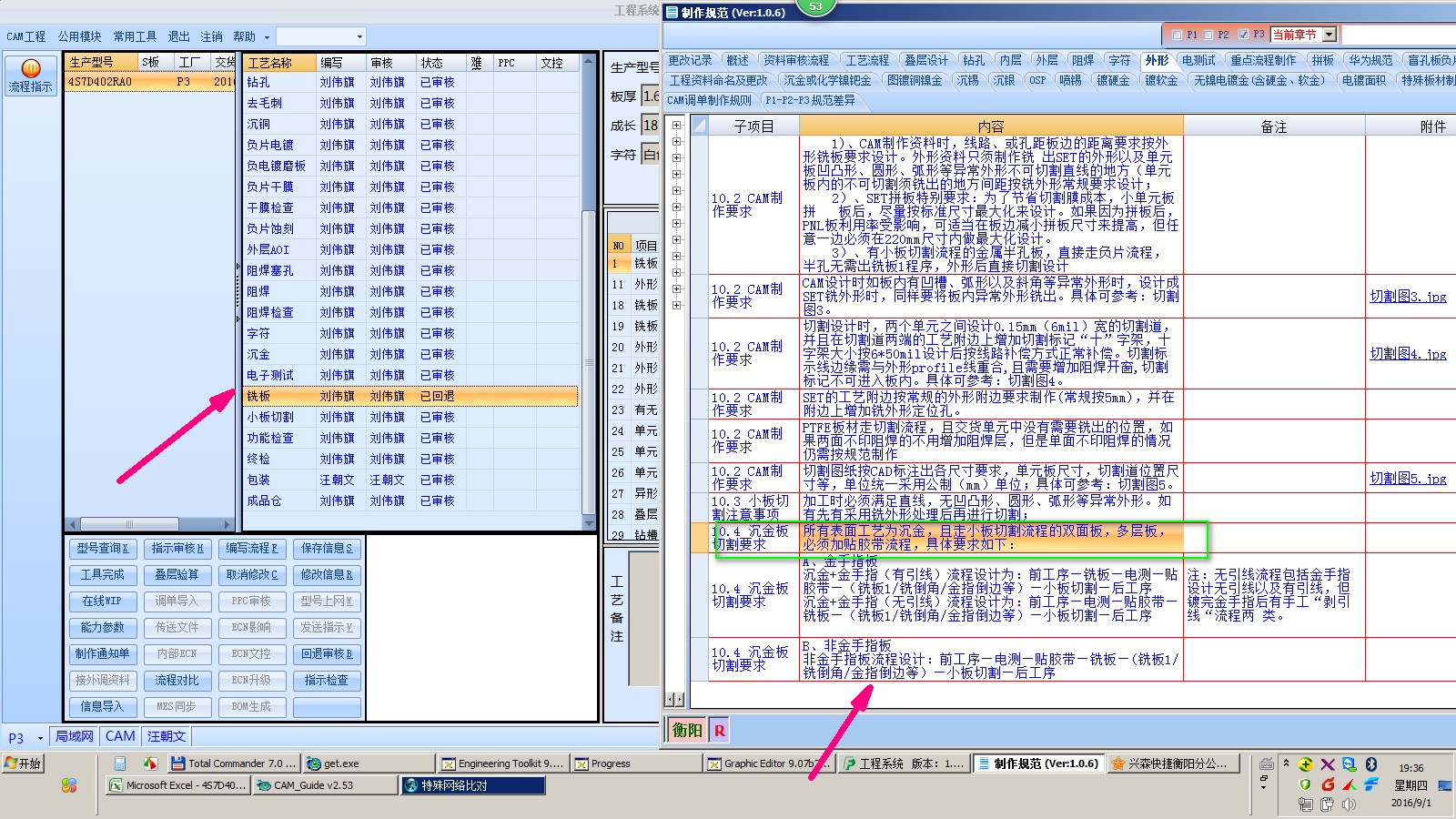Click the volume speaker tray icon
This screenshot has width=1456, height=819.
1349,804
